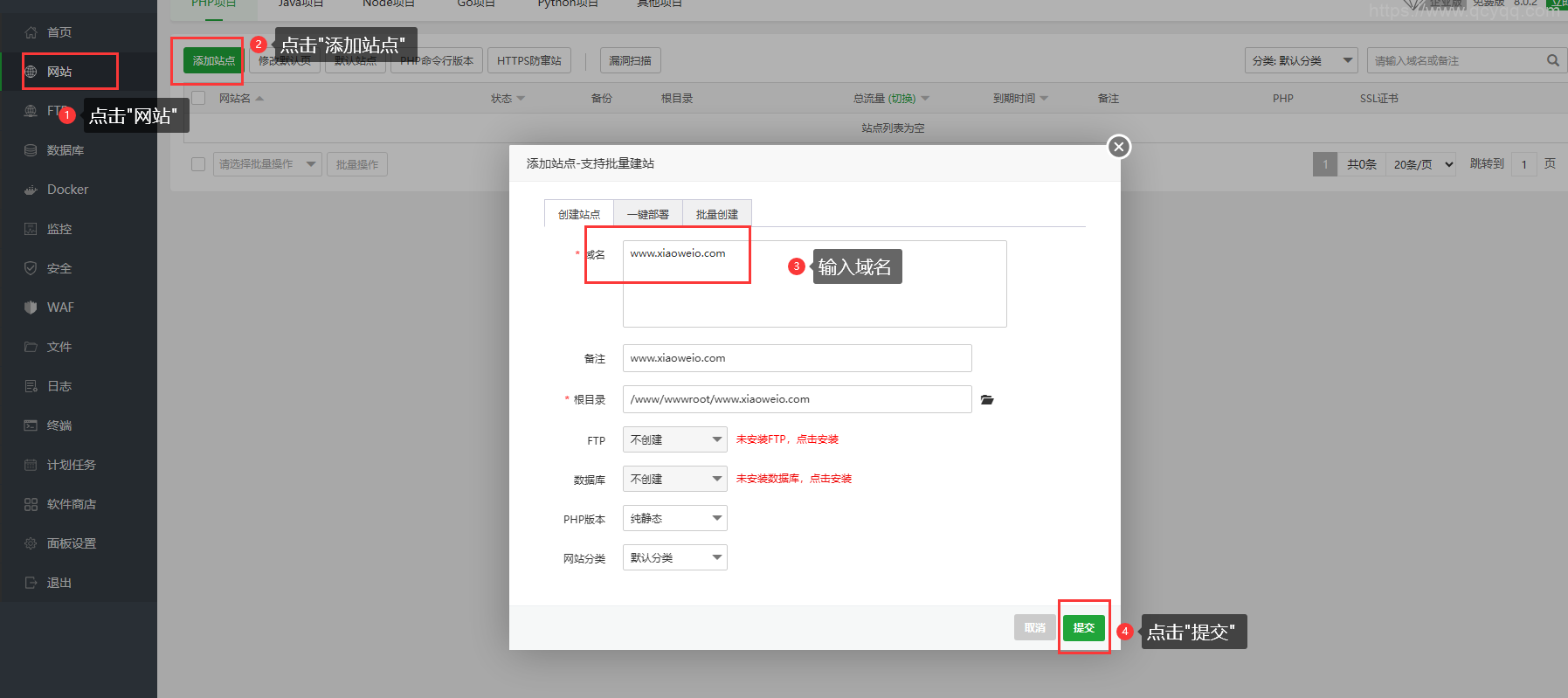Viewport: 1568px width, 698px height.
Task: Open the Docker sidebar icon
Action: coord(31,190)
